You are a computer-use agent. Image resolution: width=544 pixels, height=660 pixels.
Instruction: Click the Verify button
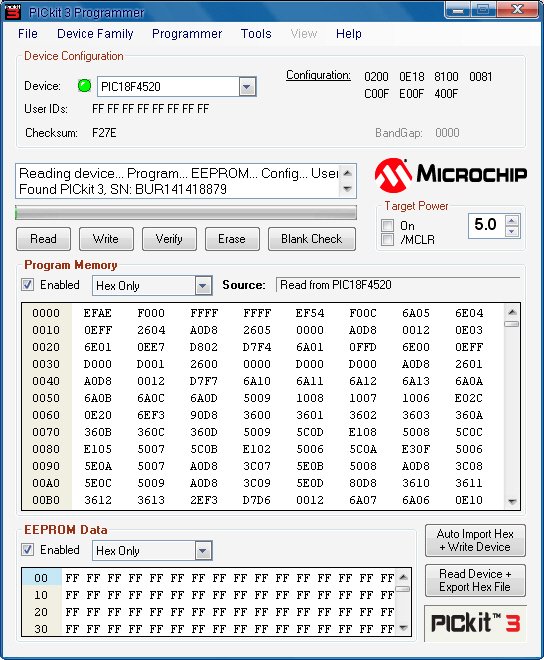pos(169,239)
